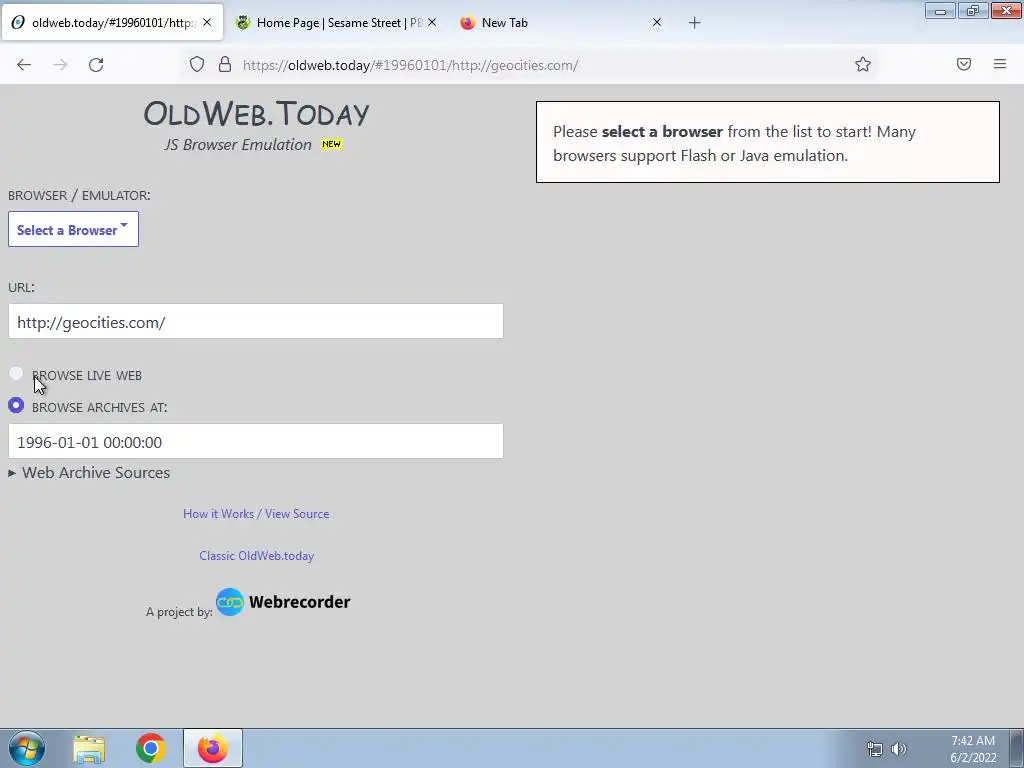Expand Web Archive Sources
Viewport: 1024px width, 768px height.
click(x=89, y=473)
